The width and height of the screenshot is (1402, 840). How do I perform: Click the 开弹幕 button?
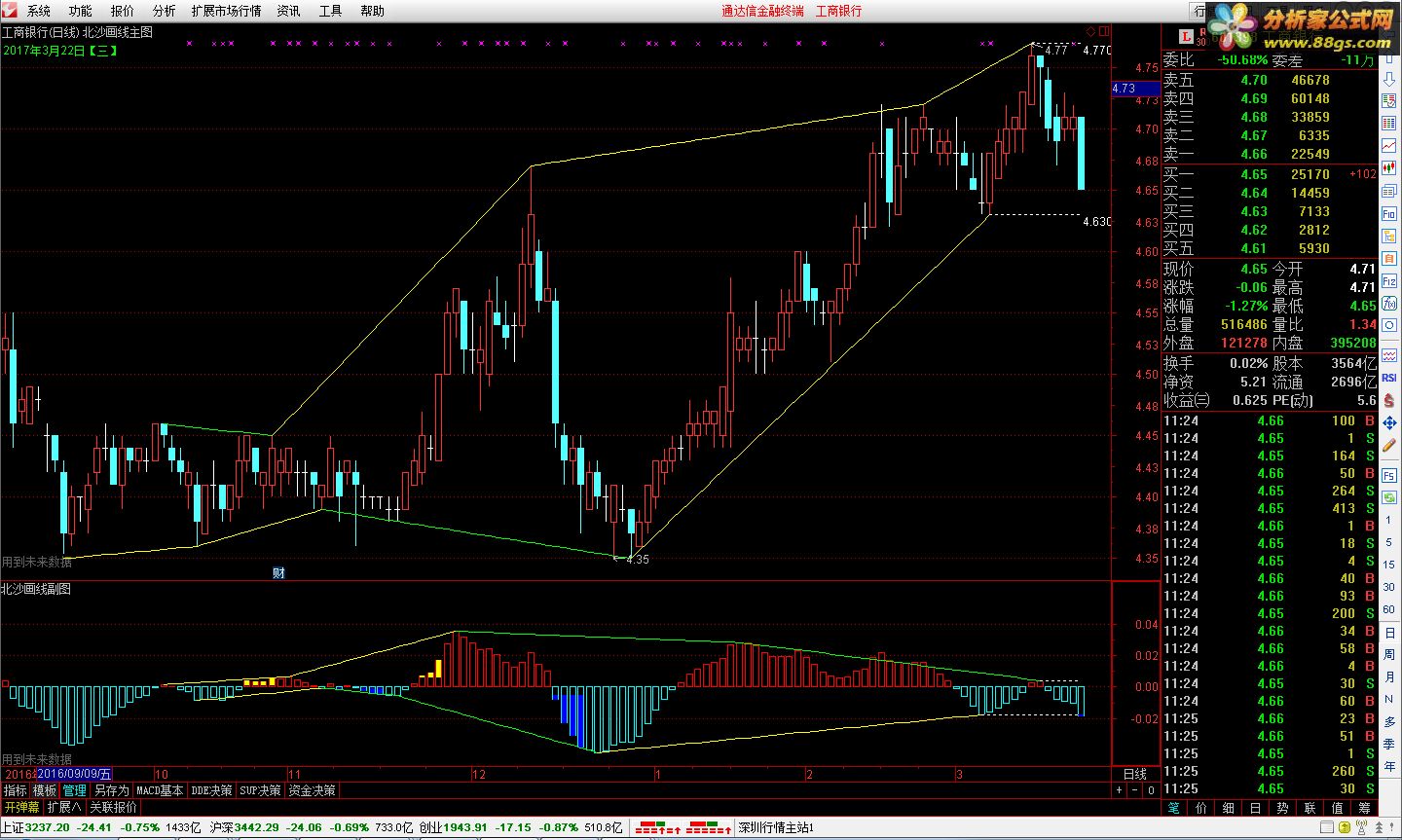(x=21, y=807)
